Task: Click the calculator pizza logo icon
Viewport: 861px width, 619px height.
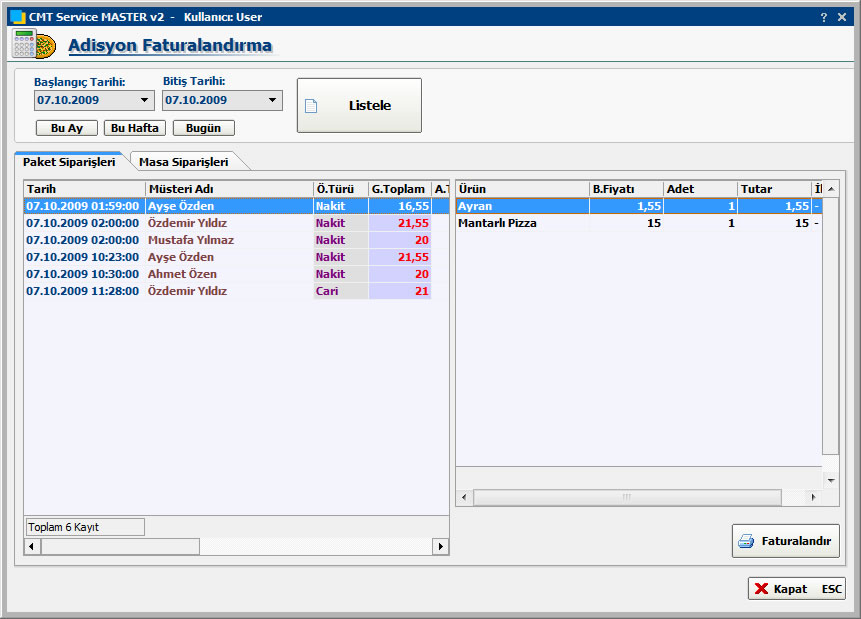Action: click(33, 45)
